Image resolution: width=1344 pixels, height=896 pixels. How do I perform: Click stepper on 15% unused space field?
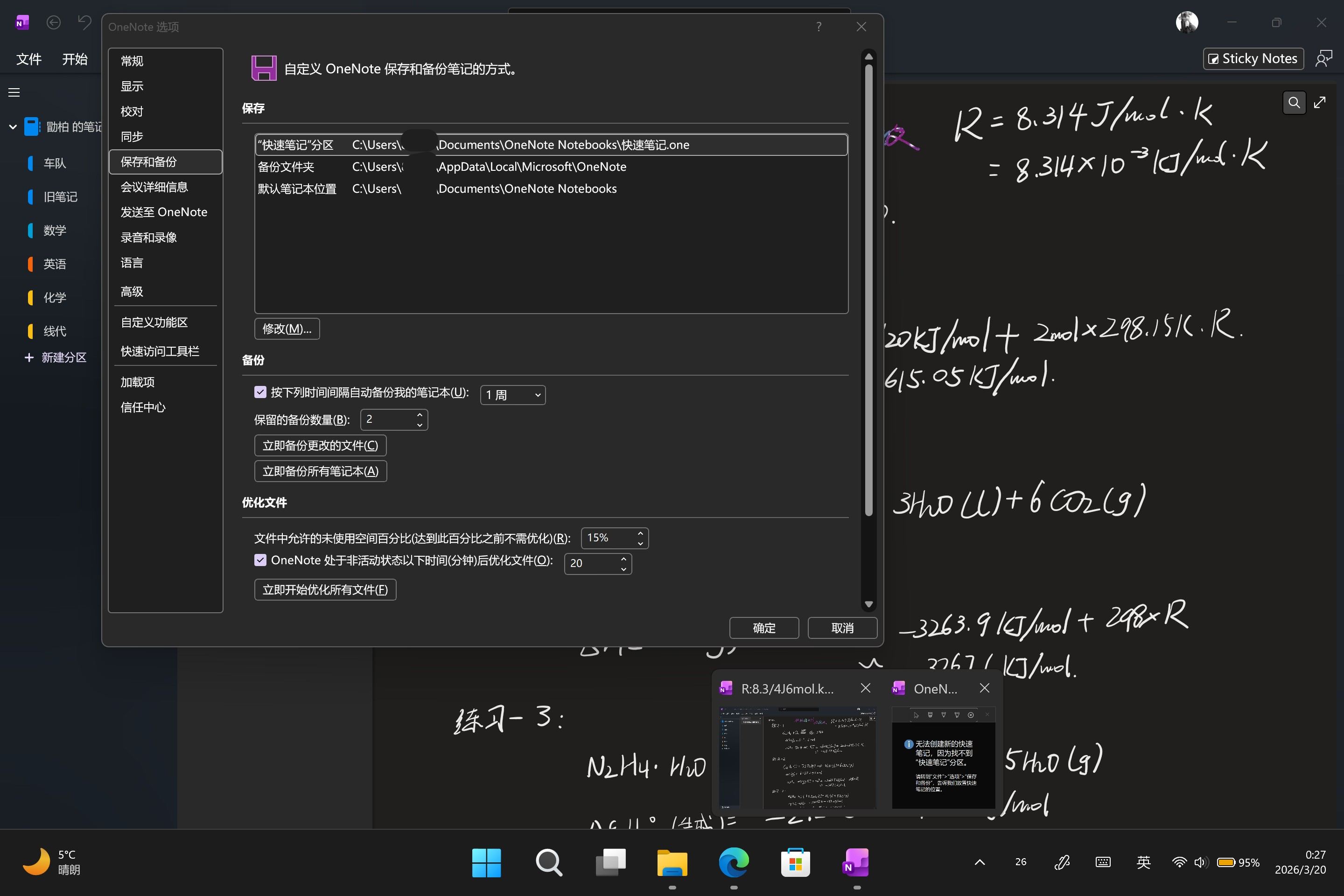[x=640, y=538]
